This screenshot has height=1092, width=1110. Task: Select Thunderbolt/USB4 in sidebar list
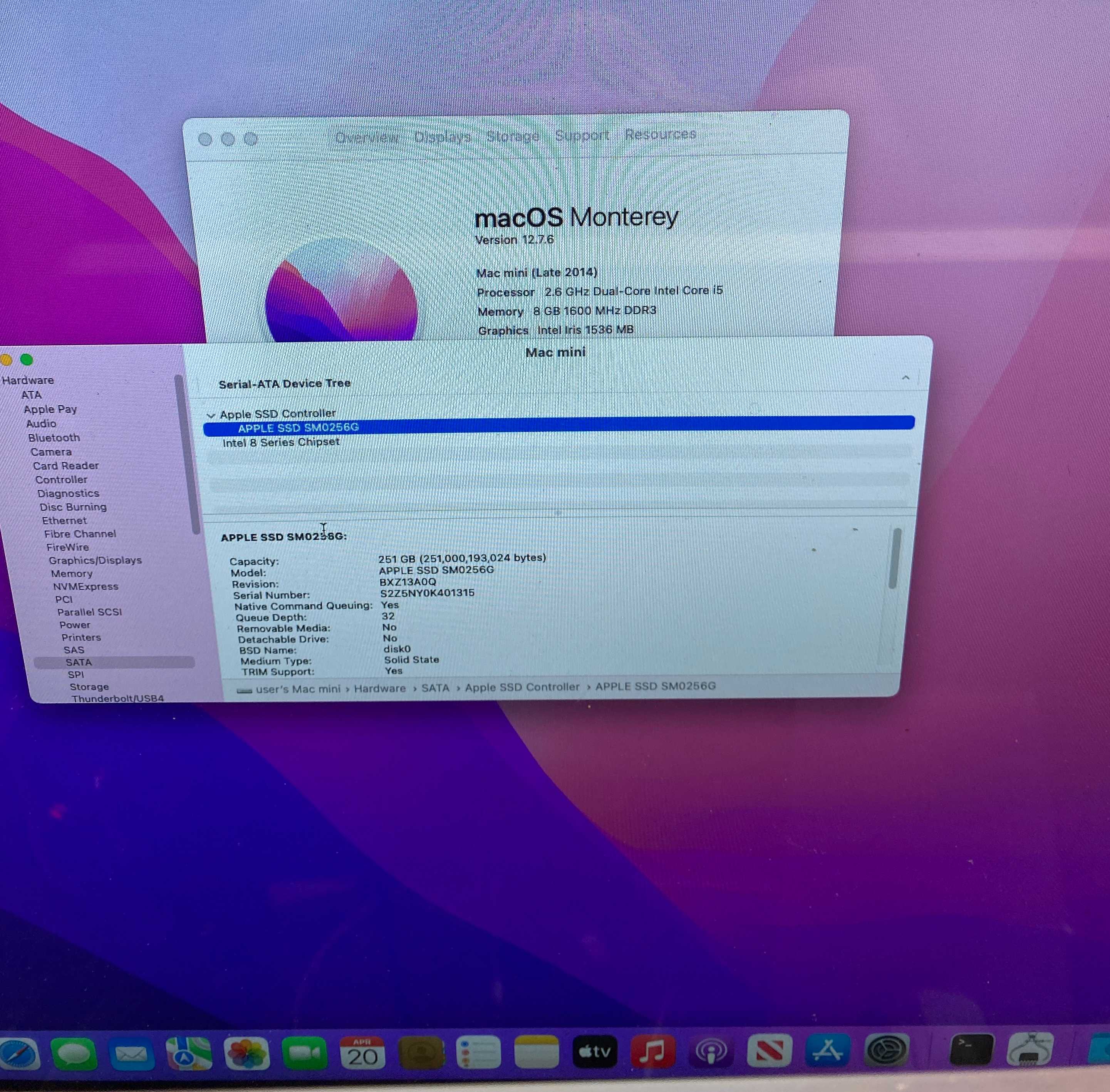(117, 698)
